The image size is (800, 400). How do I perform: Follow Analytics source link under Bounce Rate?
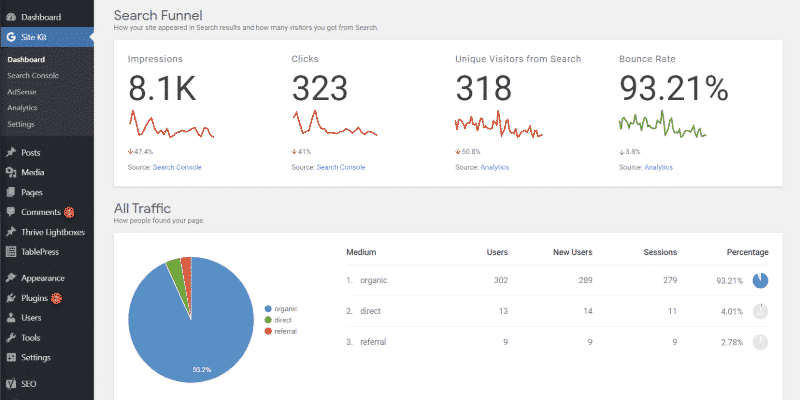tap(658, 167)
